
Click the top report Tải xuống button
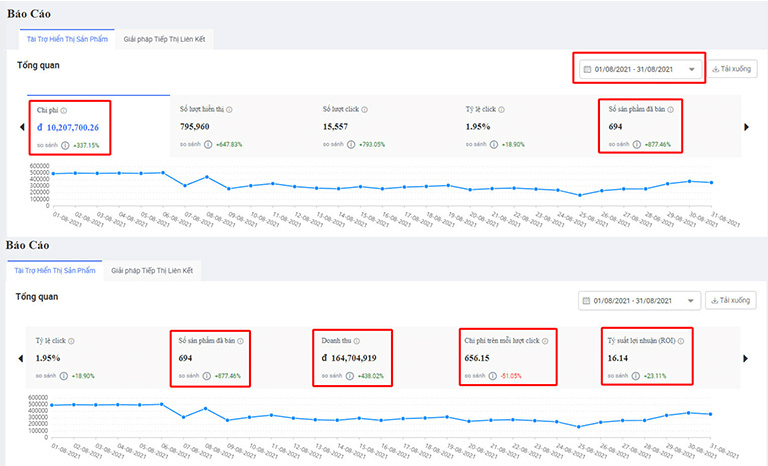[x=733, y=69]
